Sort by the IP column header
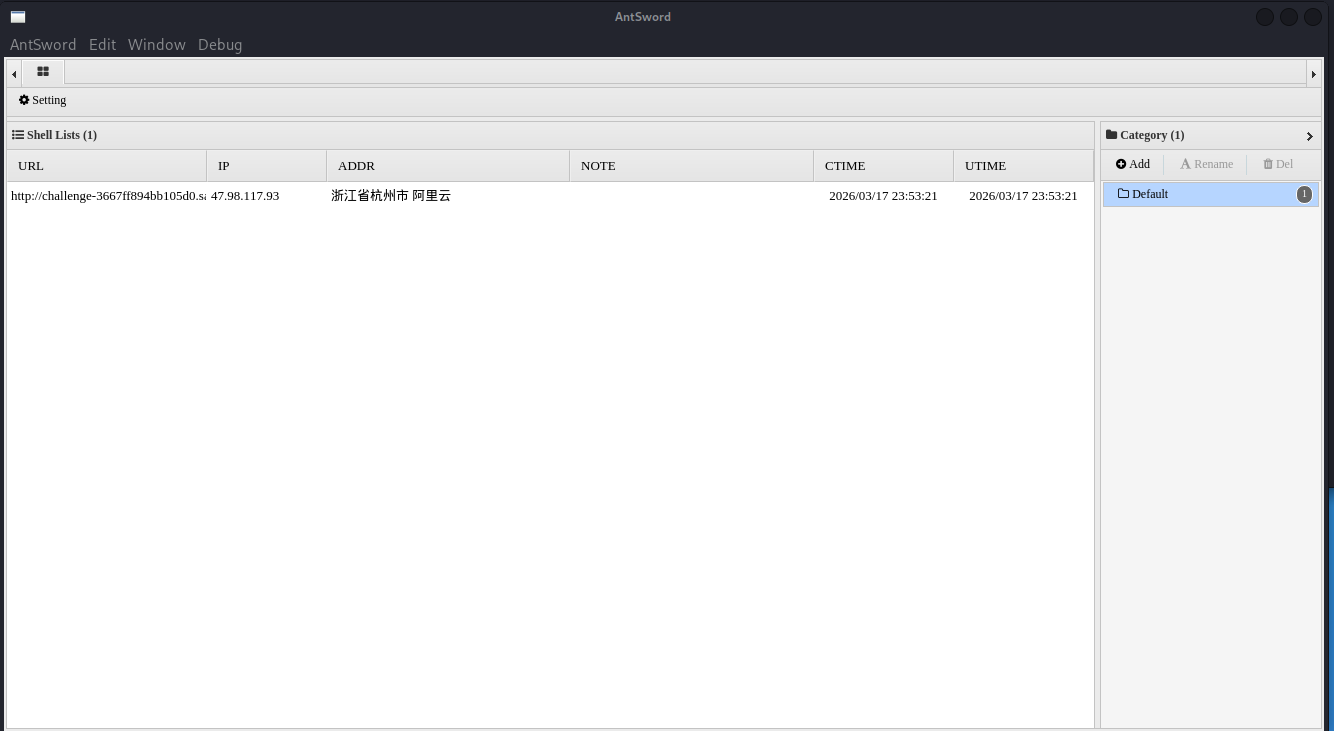The image size is (1334, 731). tap(267, 166)
